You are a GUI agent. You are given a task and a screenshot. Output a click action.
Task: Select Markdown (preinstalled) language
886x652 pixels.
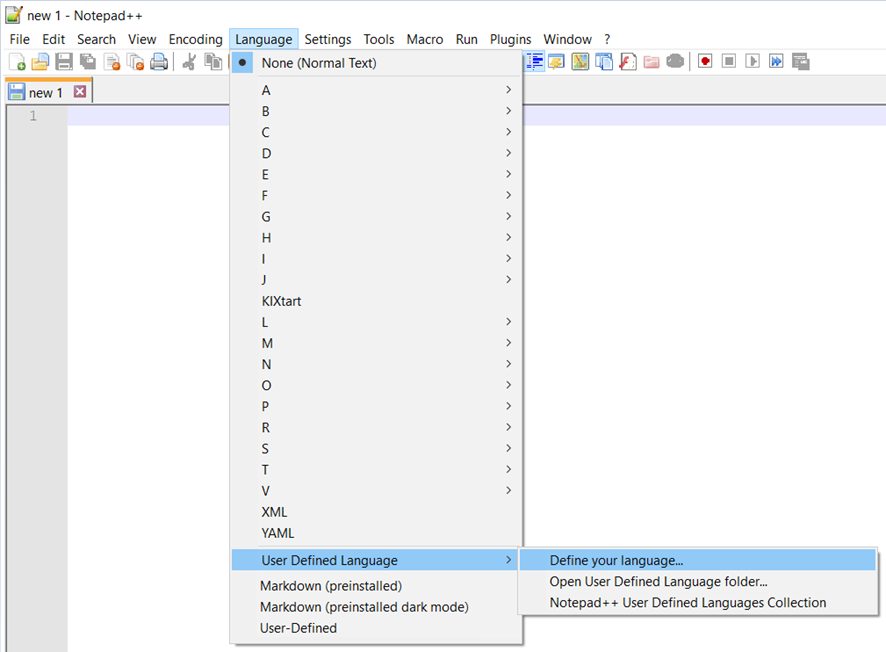(376, 586)
